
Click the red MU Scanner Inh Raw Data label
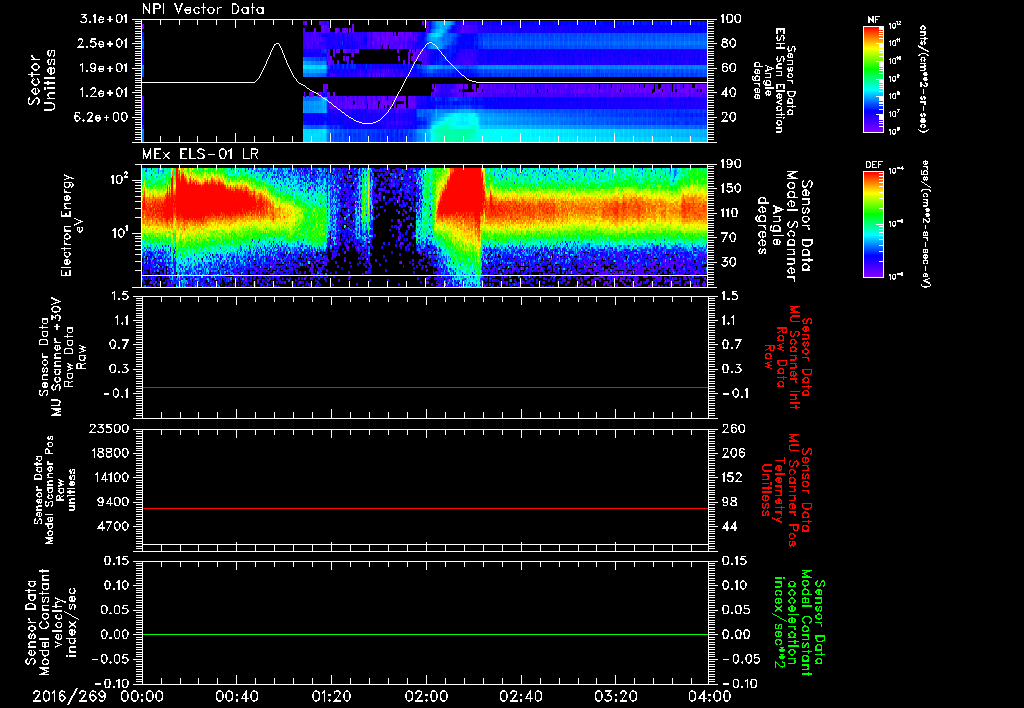point(789,358)
